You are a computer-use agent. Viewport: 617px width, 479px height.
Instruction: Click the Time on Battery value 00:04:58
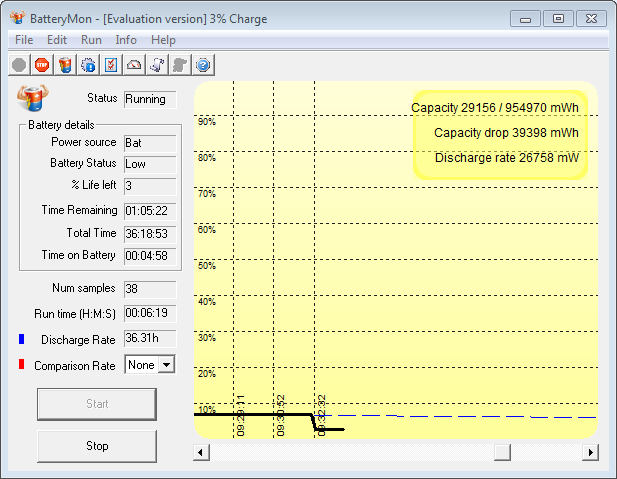point(150,256)
